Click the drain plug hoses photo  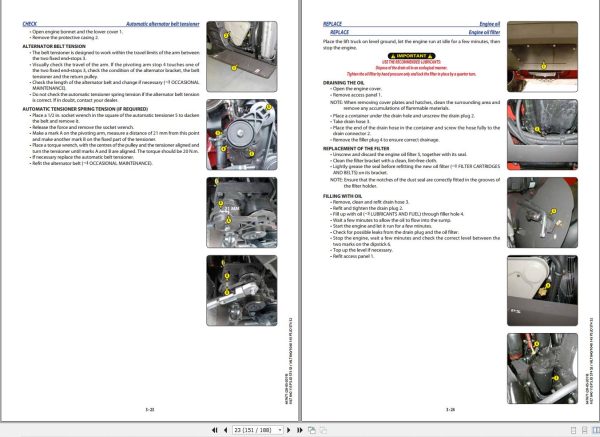[542, 135]
